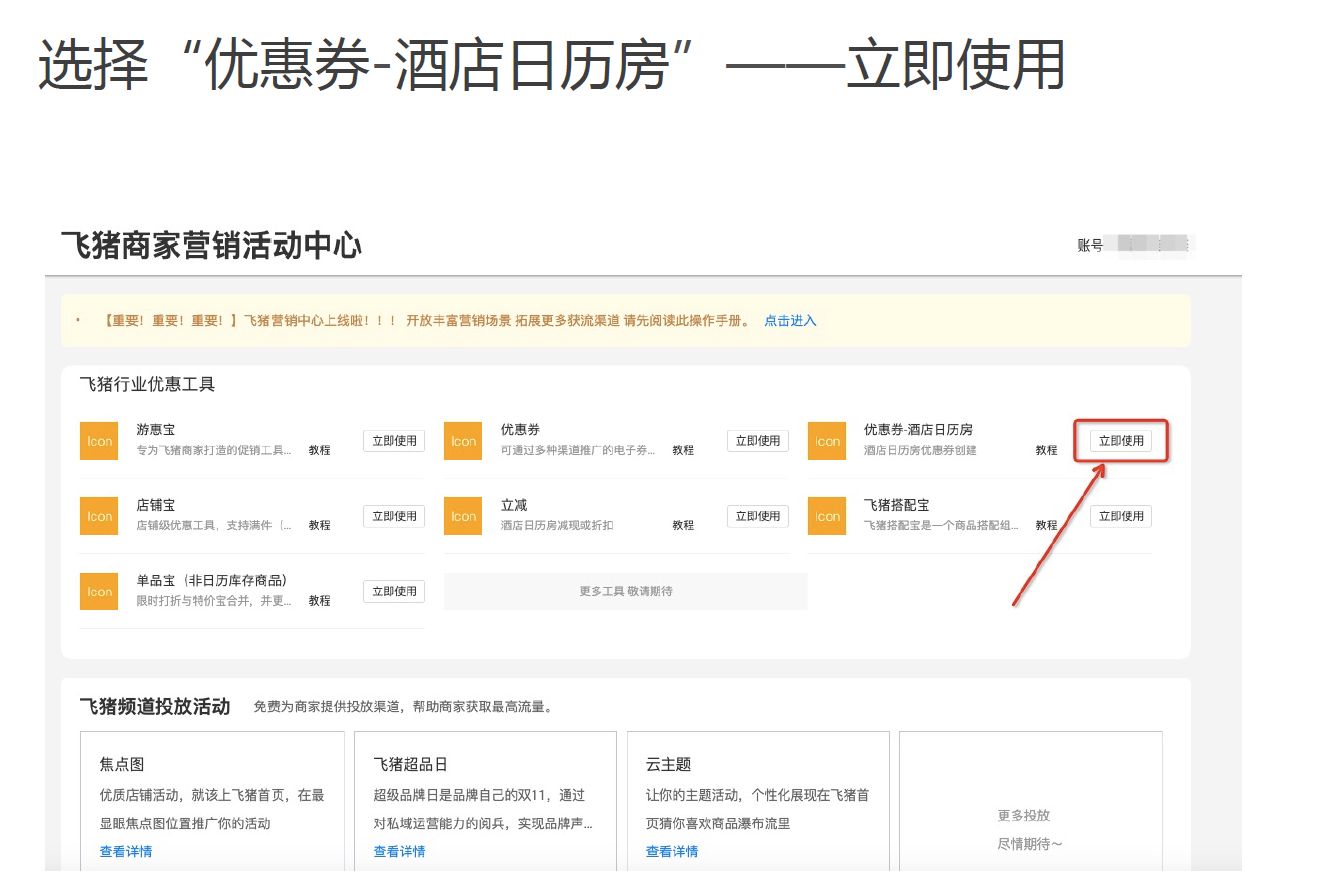
Task: Click the orange icon next to 店铺宝
Action: point(99,516)
